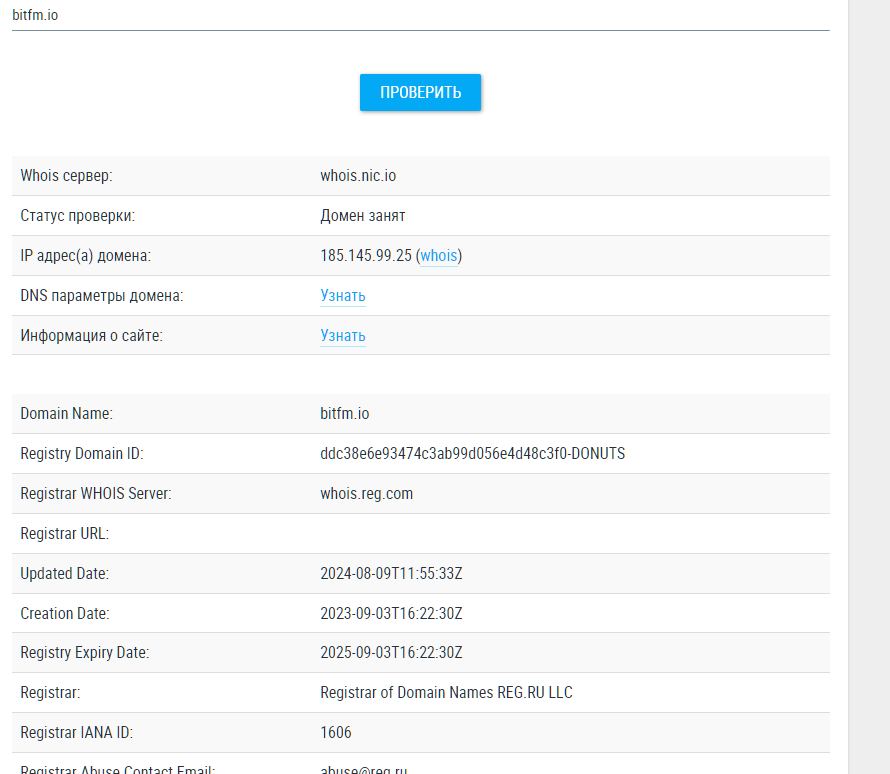Click the DNS параметры домена label
This screenshot has width=890, height=774.
[102, 296]
